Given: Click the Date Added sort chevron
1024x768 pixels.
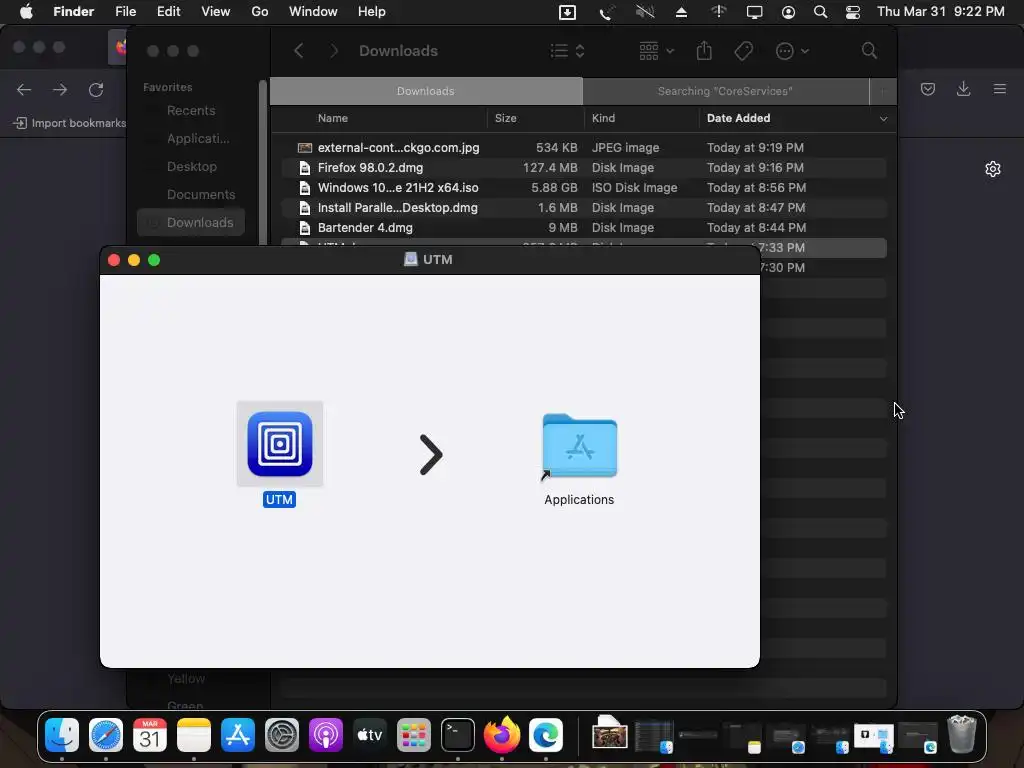Looking at the screenshot, I should click(x=884, y=119).
